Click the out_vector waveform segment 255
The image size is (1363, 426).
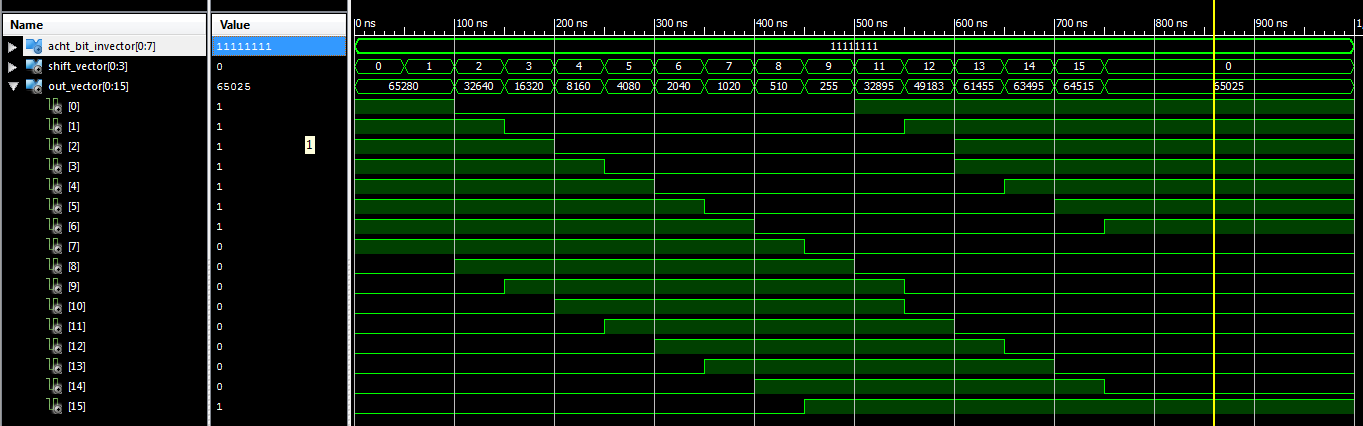pos(829,87)
